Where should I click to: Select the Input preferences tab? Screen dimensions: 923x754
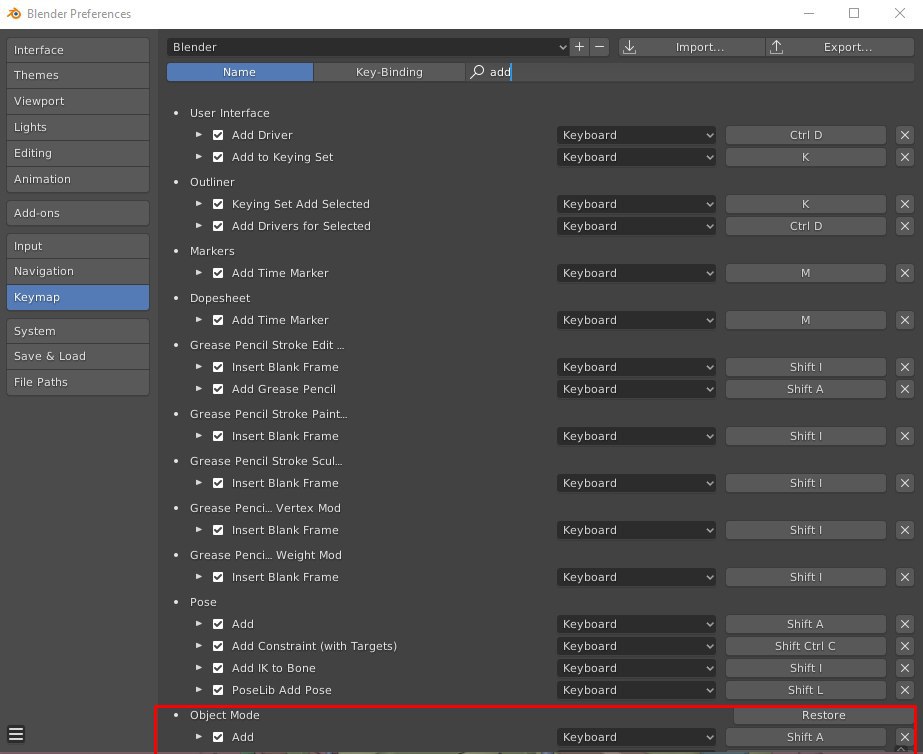coord(78,246)
